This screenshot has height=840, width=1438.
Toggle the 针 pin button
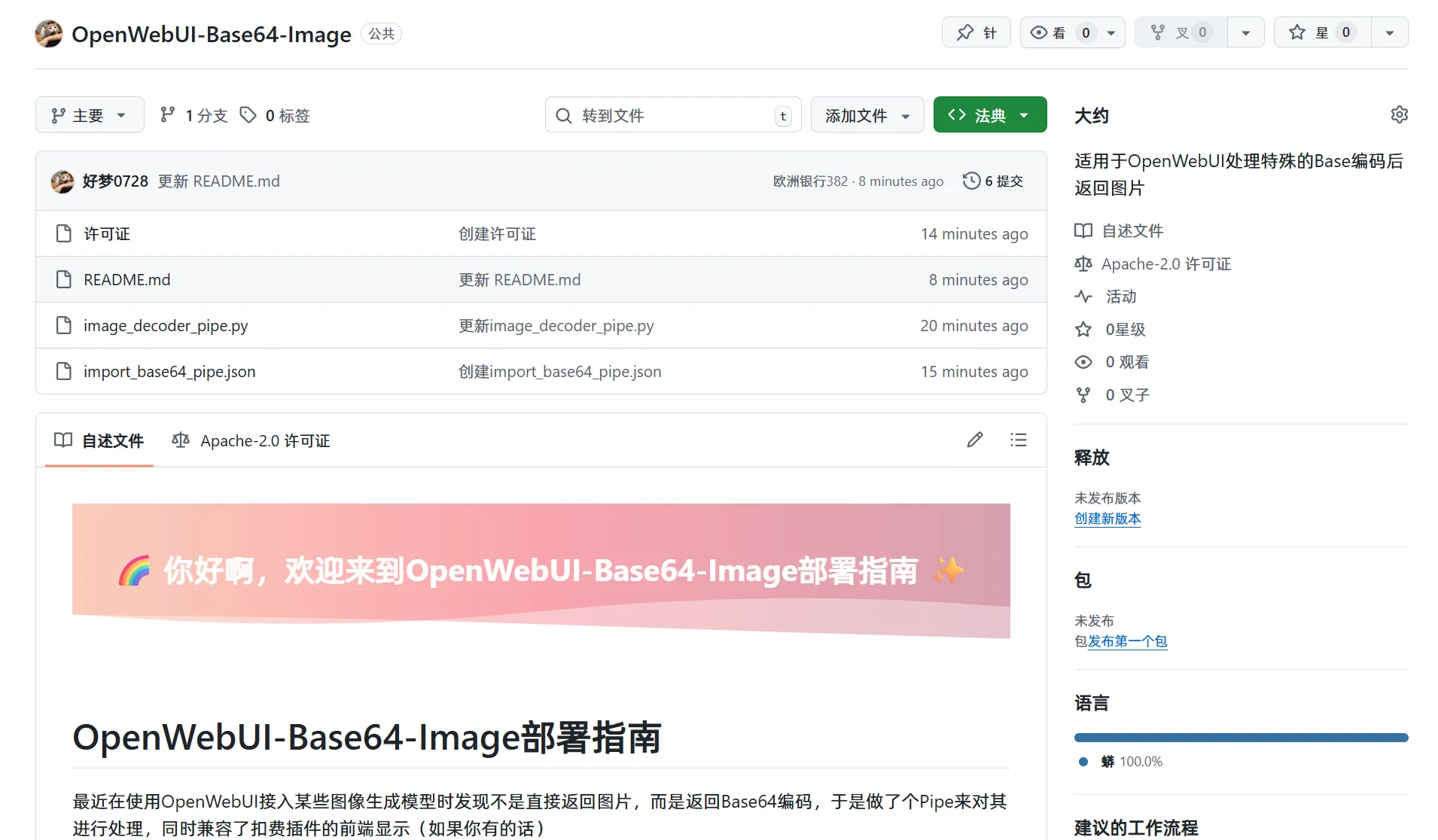976,32
